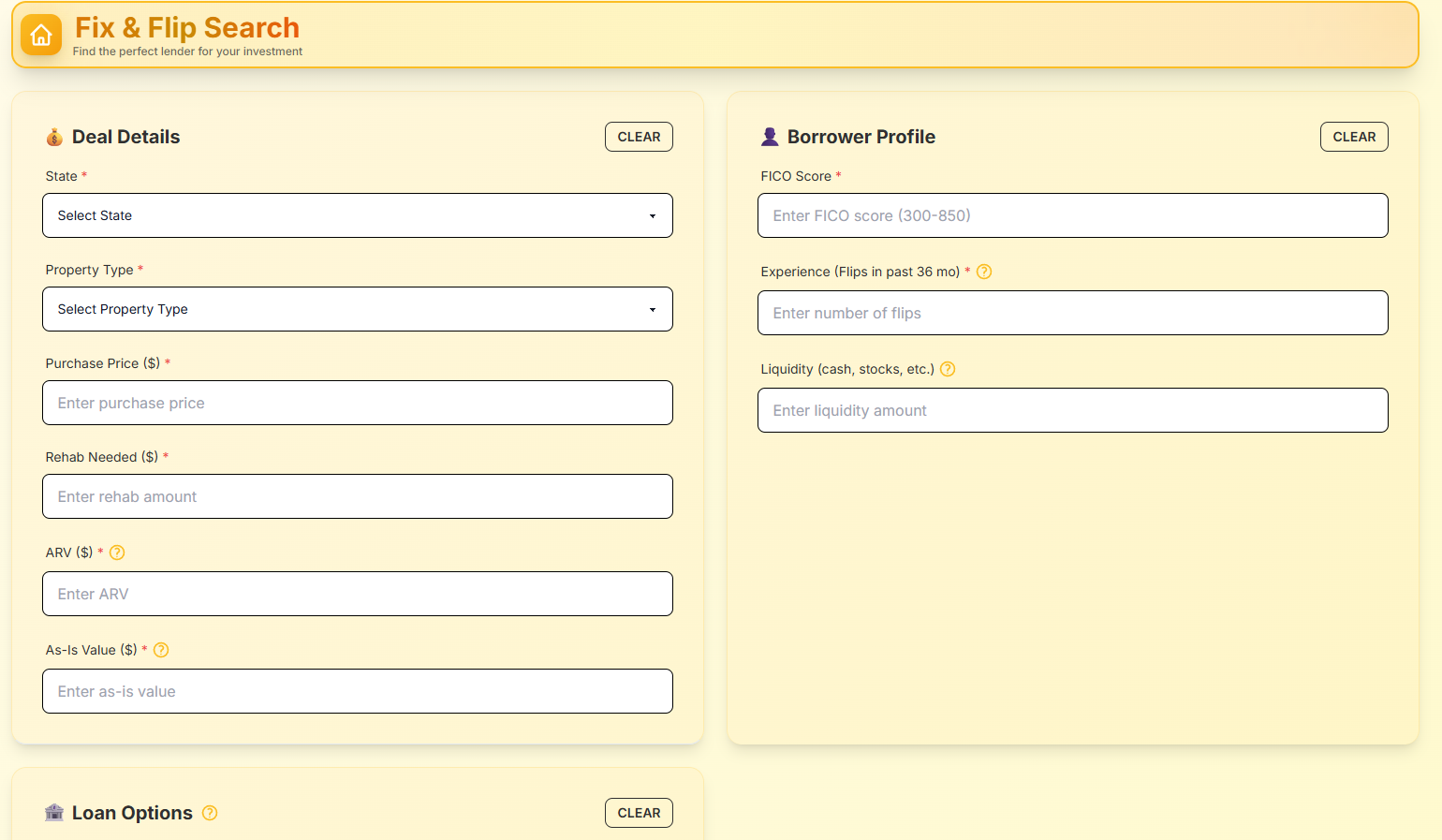Open the Experience help question-mark icon
This screenshot has width=1442, height=840.
(x=984, y=272)
